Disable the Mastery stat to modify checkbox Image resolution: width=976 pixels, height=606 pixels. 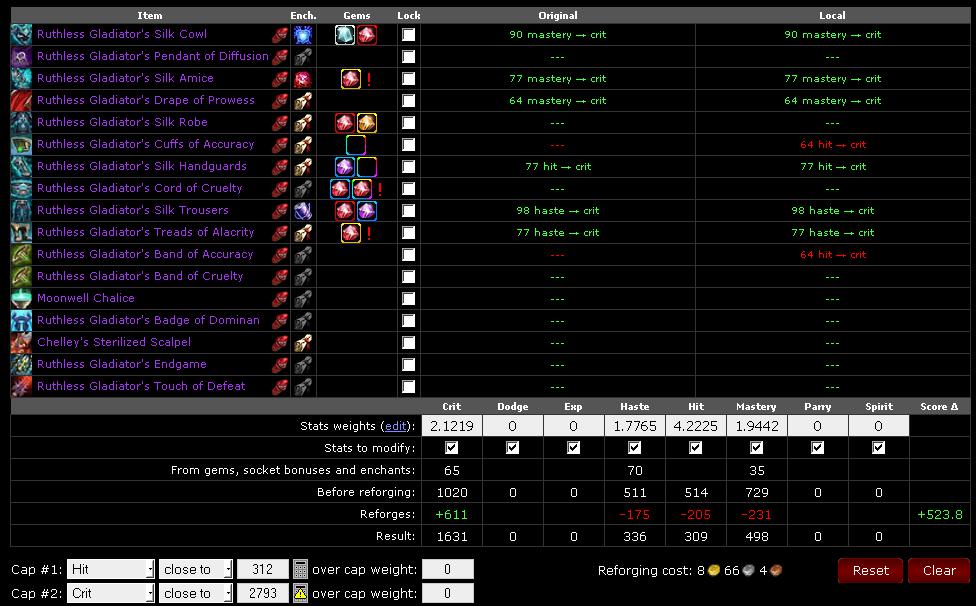pyautogui.click(x=756, y=448)
